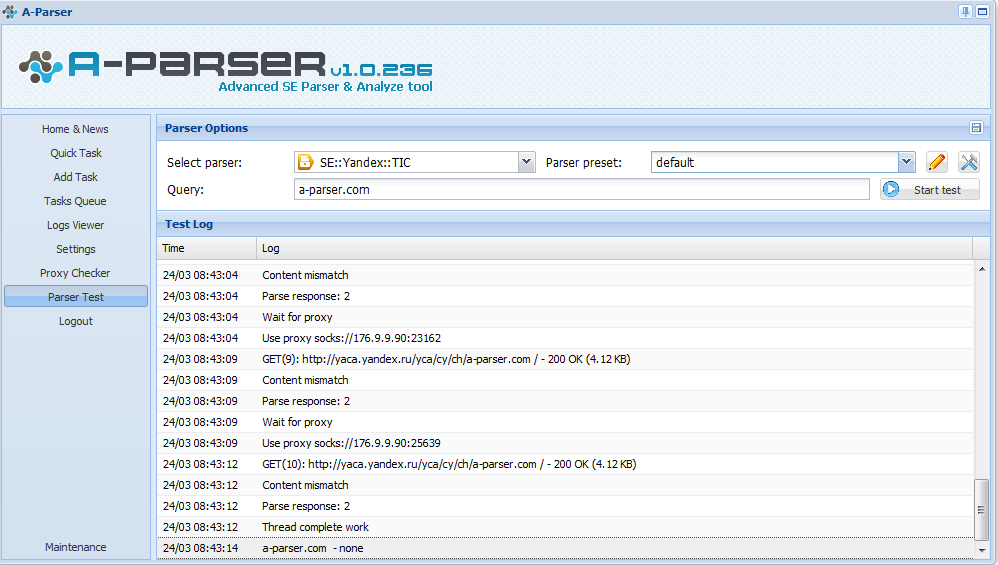Screen dimensions: 998x565
Task: Select 'Parse response: 2' row at 08:43:12
Action: [x=565, y=506]
